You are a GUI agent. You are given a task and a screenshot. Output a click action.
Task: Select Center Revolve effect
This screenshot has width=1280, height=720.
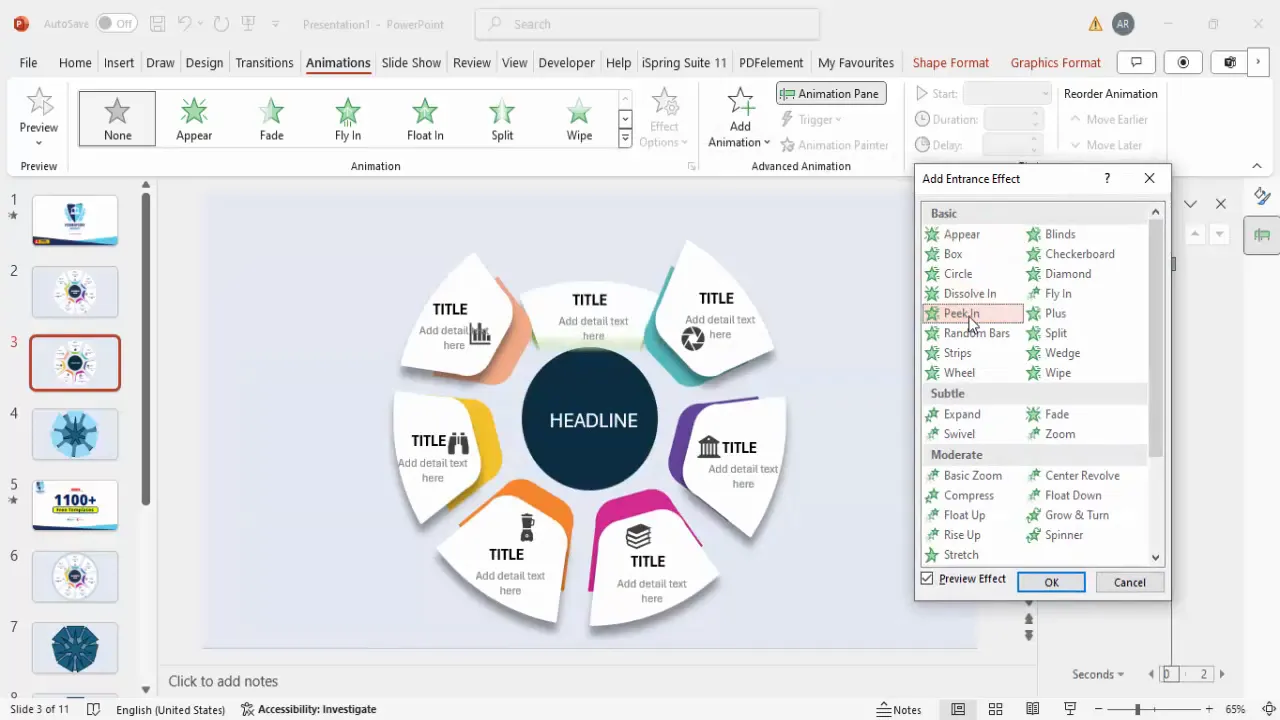[1073, 476]
